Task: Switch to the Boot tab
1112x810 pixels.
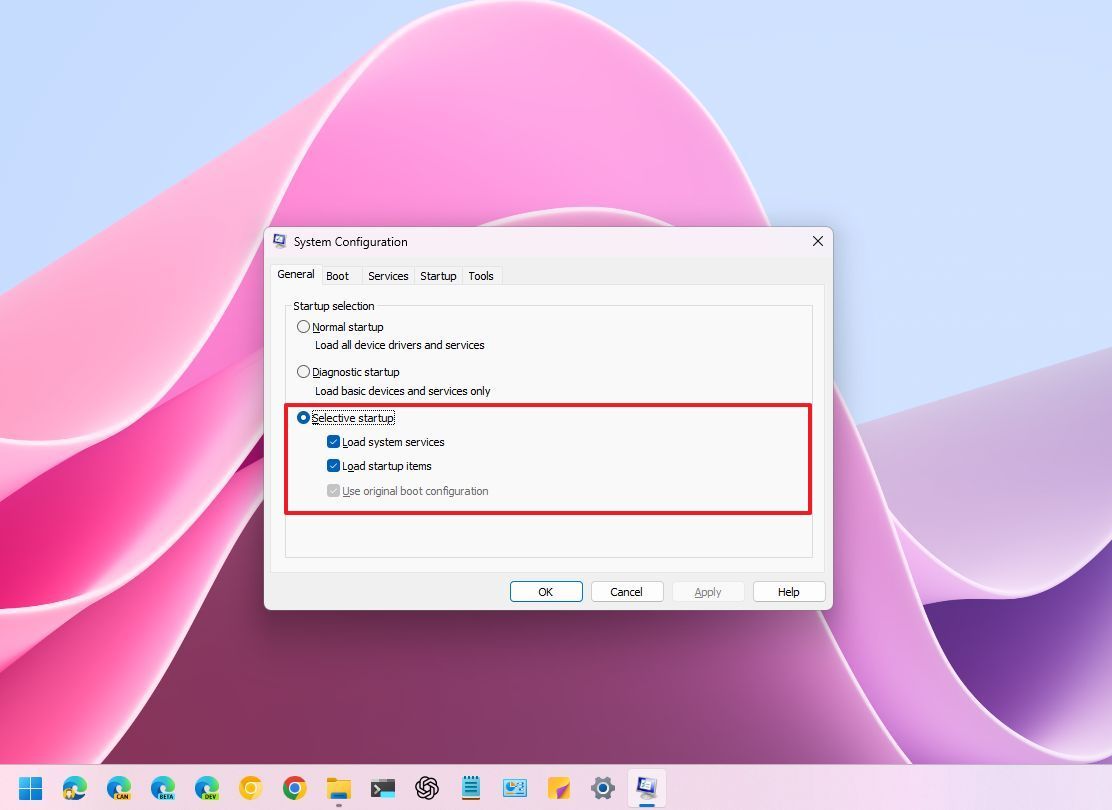Action: 339,275
